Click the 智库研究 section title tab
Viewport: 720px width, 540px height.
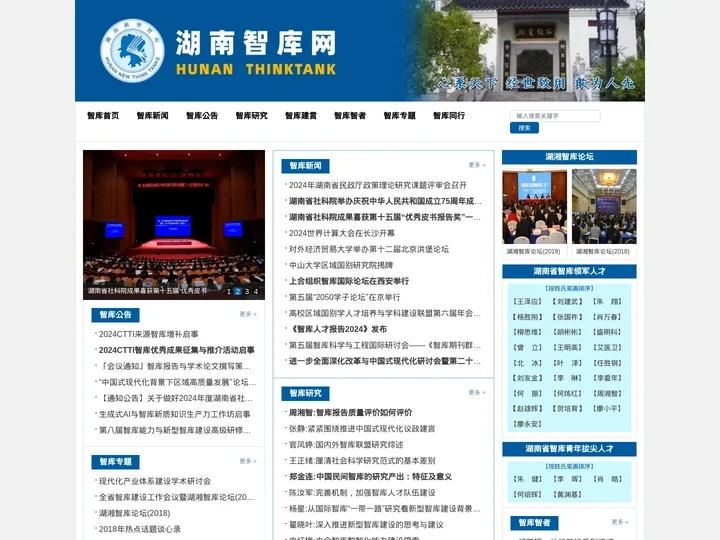(x=305, y=394)
